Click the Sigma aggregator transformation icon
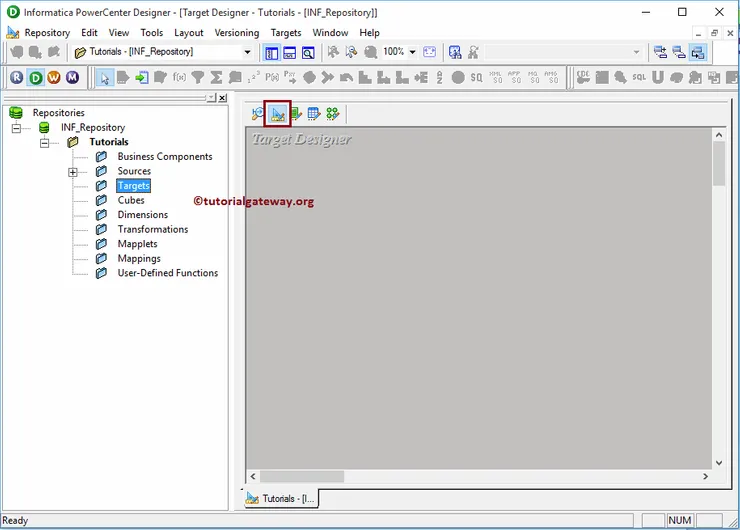The image size is (740, 530). pos(216,77)
